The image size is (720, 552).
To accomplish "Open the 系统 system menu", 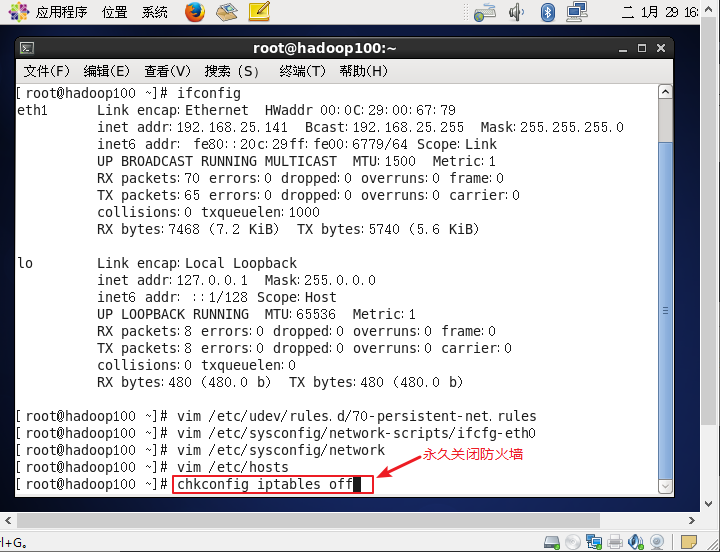I will pos(154,12).
